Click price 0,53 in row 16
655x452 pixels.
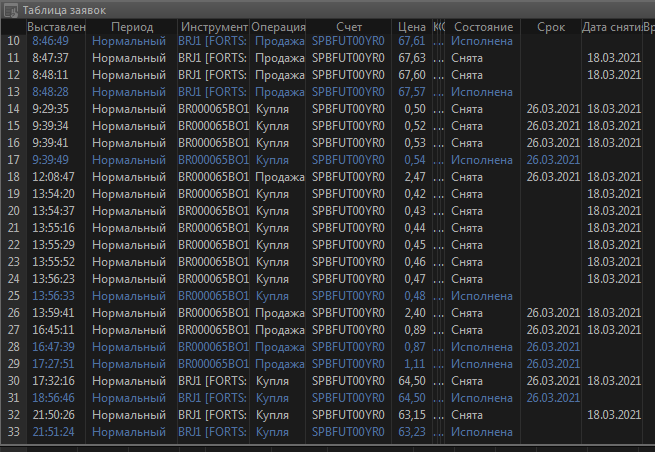[415, 143]
